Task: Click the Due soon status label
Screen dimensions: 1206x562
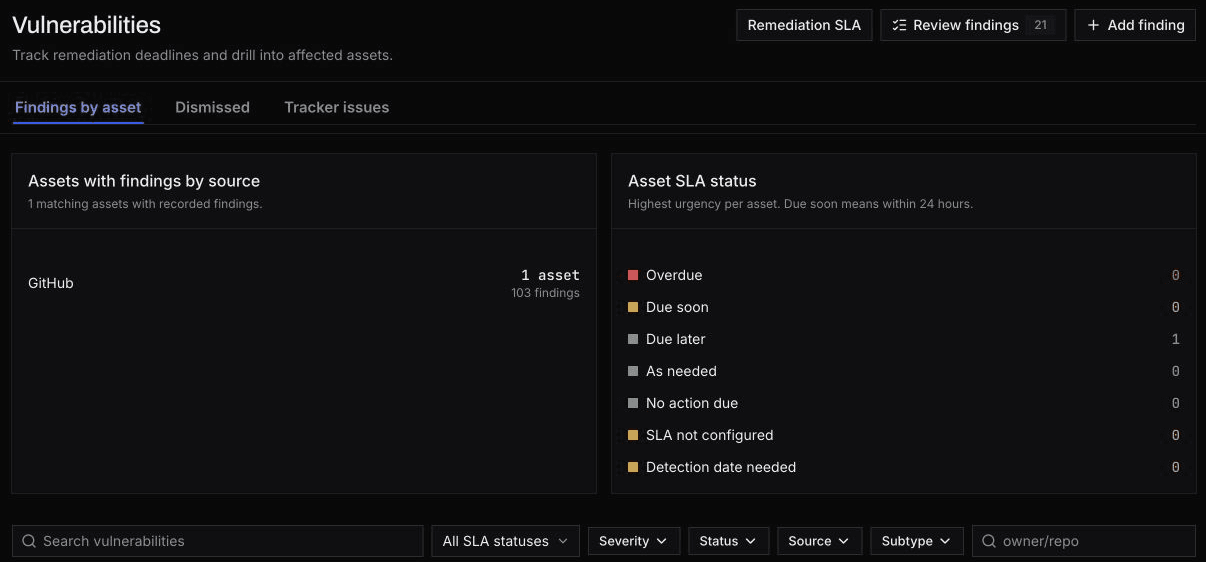Action: pyautogui.click(x=677, y=307)
